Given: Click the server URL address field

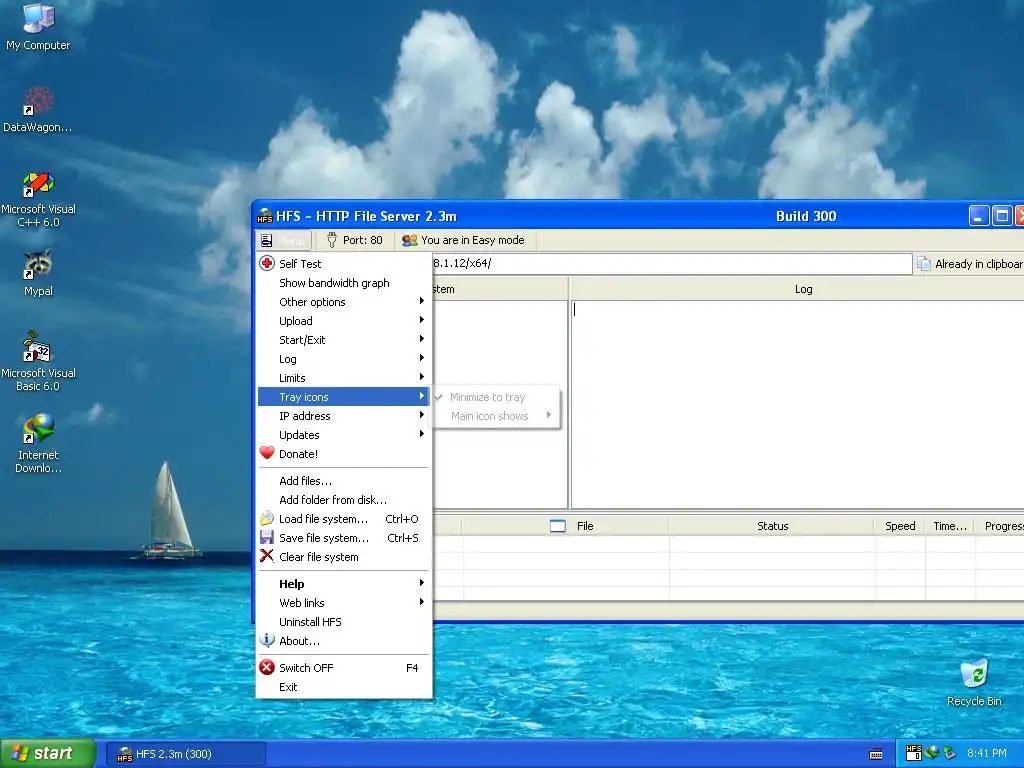Looking at the screenshot, I should tap(671, 264).
